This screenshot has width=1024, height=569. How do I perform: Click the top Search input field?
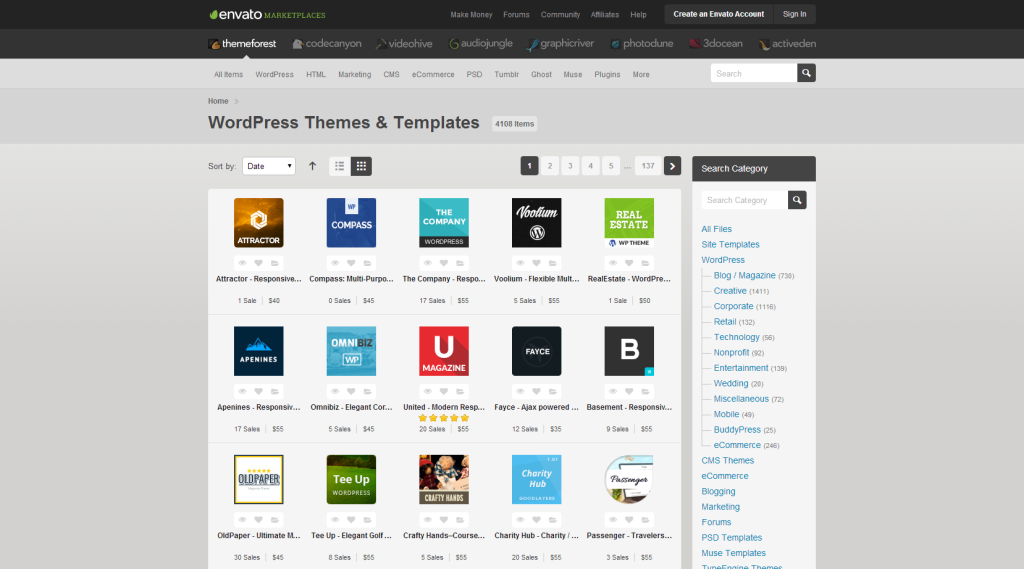[754, 73]
